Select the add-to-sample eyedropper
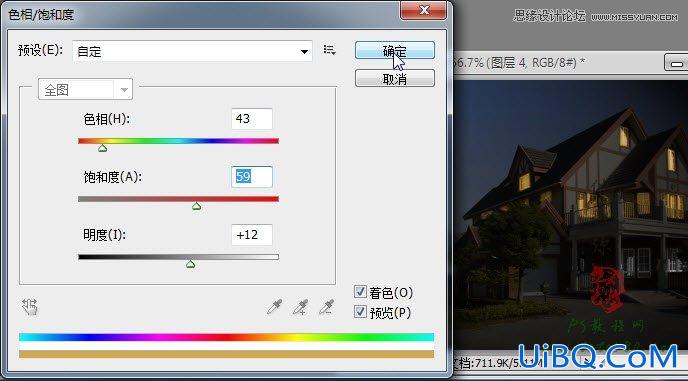This screenshot has width=688, height=381. click(301, 307)
